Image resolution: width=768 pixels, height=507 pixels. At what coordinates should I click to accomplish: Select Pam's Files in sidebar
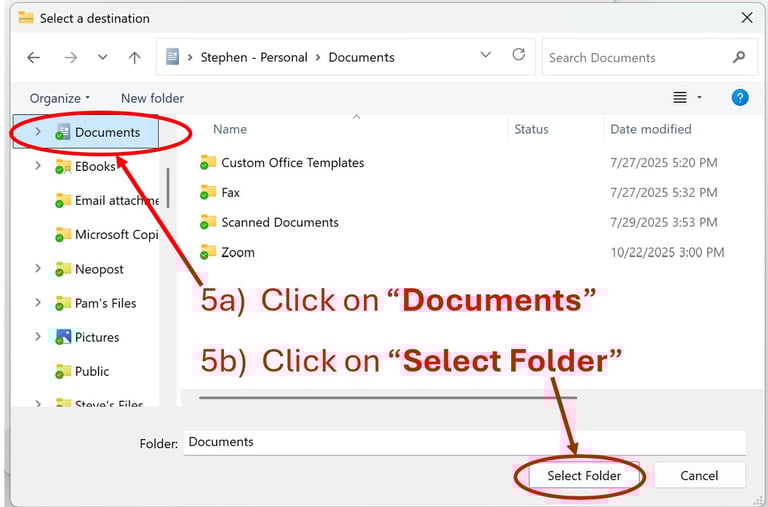pyautogui.click(x=106, y=303)
